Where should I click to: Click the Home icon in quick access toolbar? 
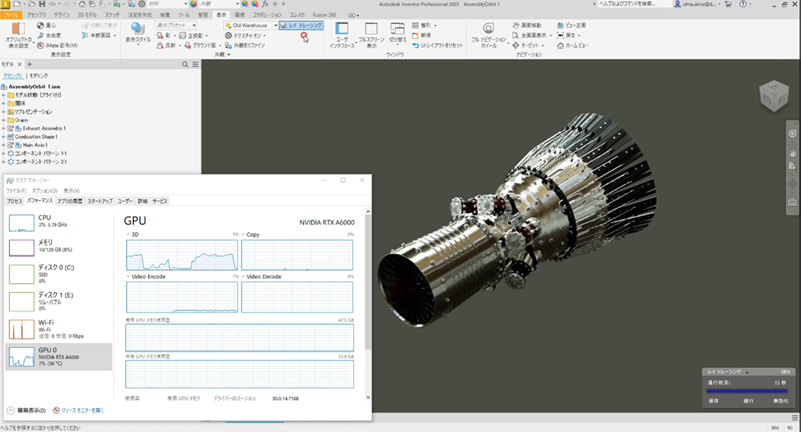pyautogui.click(x=82, y=4)
